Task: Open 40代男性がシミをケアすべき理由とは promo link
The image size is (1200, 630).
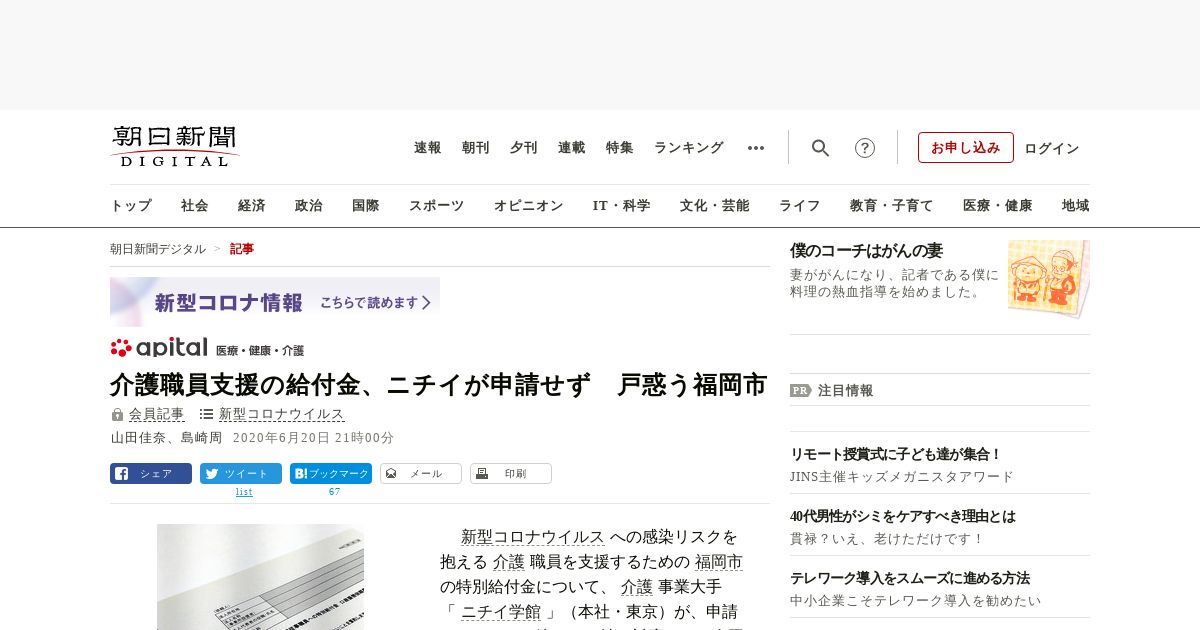Action: (x=903, y=516)
